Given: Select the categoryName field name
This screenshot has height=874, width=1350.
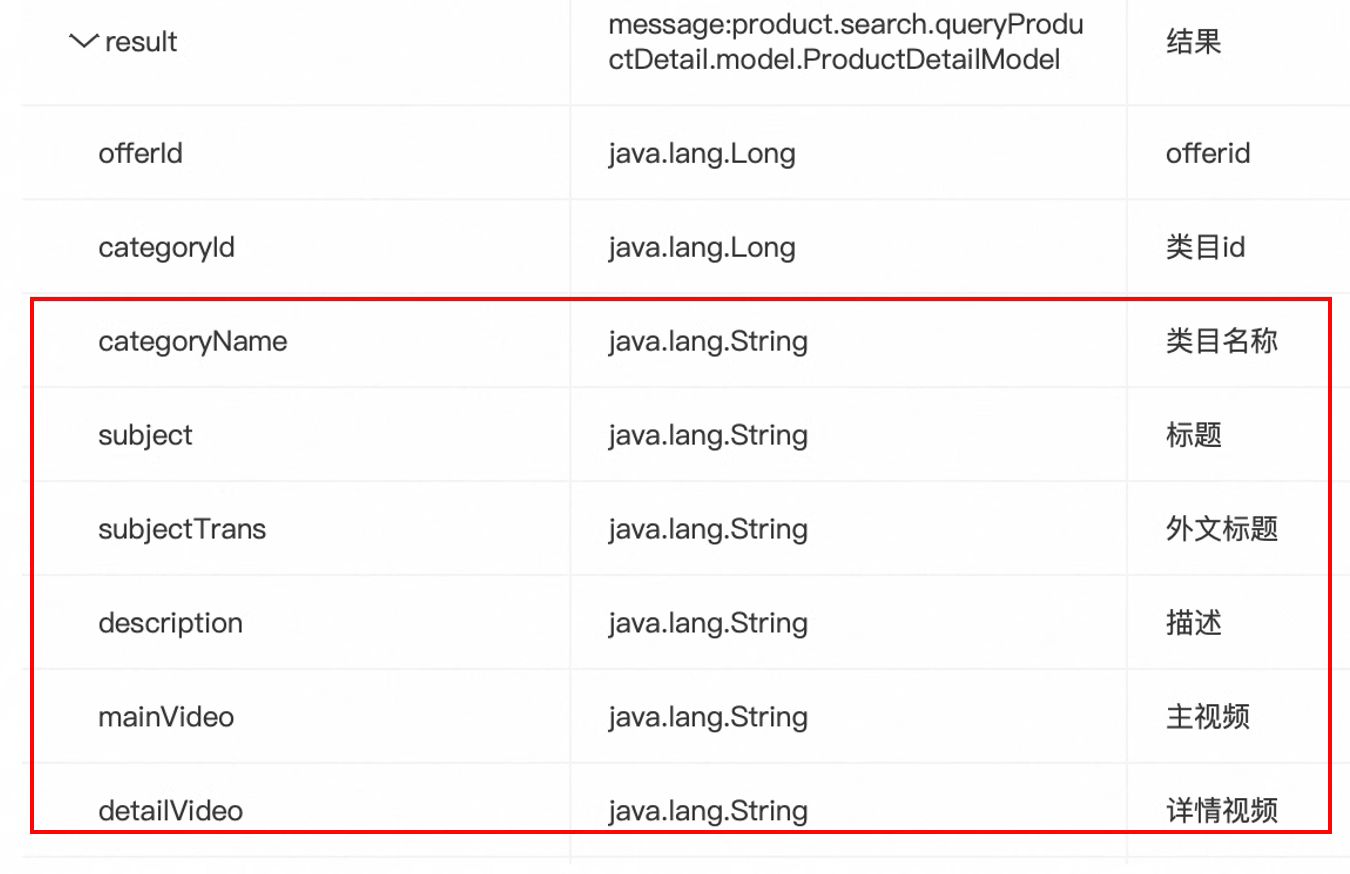Looking at the screenshot, I should pyautogui.click(x=192, y=341).
